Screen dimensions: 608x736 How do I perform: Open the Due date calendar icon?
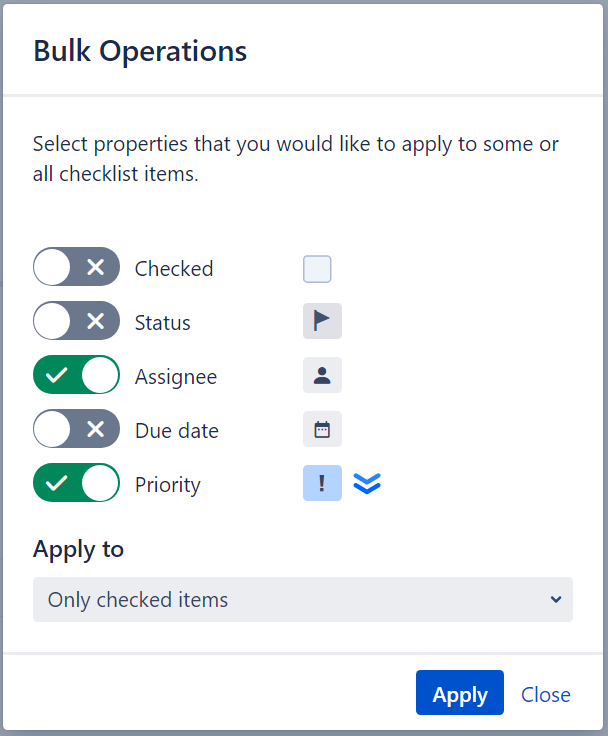322,430
